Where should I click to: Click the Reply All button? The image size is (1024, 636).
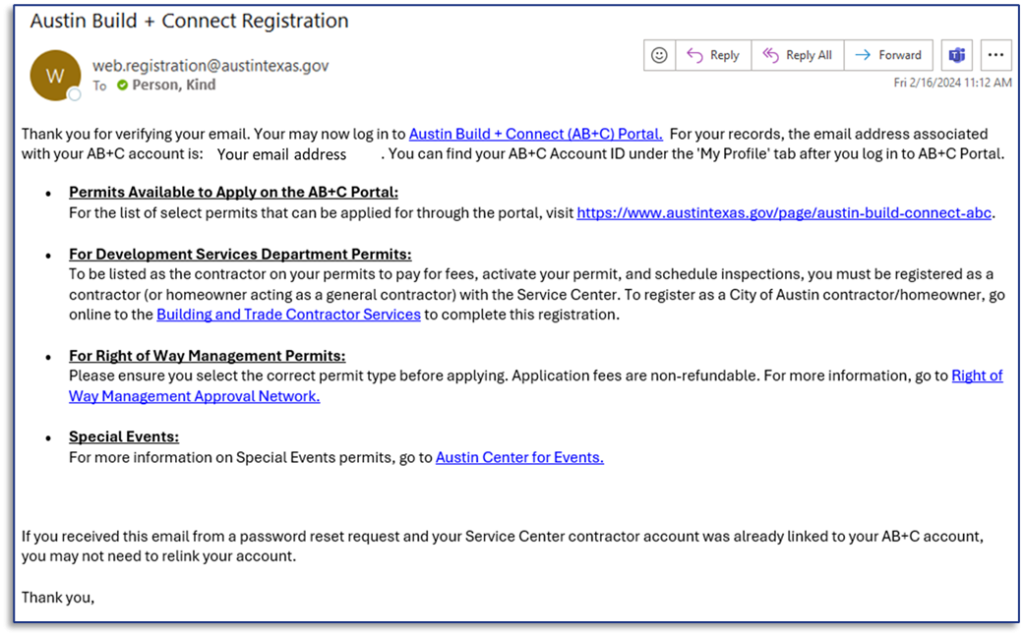[797, 55]
